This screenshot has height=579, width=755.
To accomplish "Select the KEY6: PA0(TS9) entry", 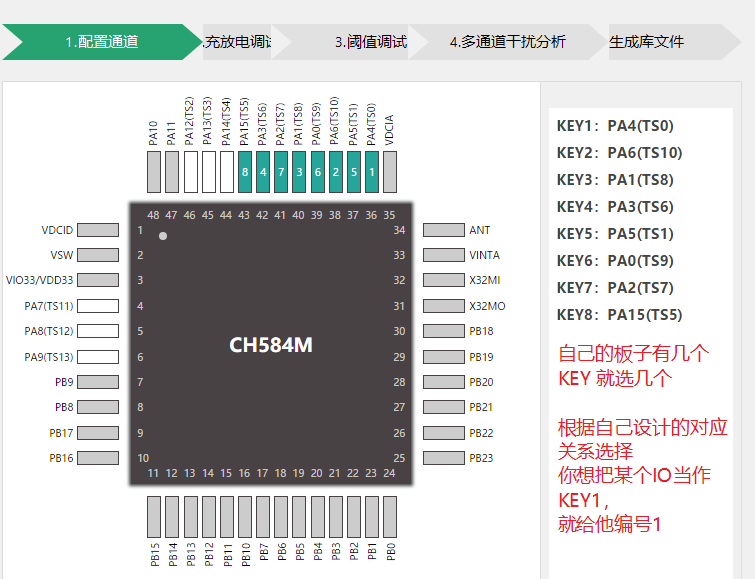I will click(x=615, y=261).
